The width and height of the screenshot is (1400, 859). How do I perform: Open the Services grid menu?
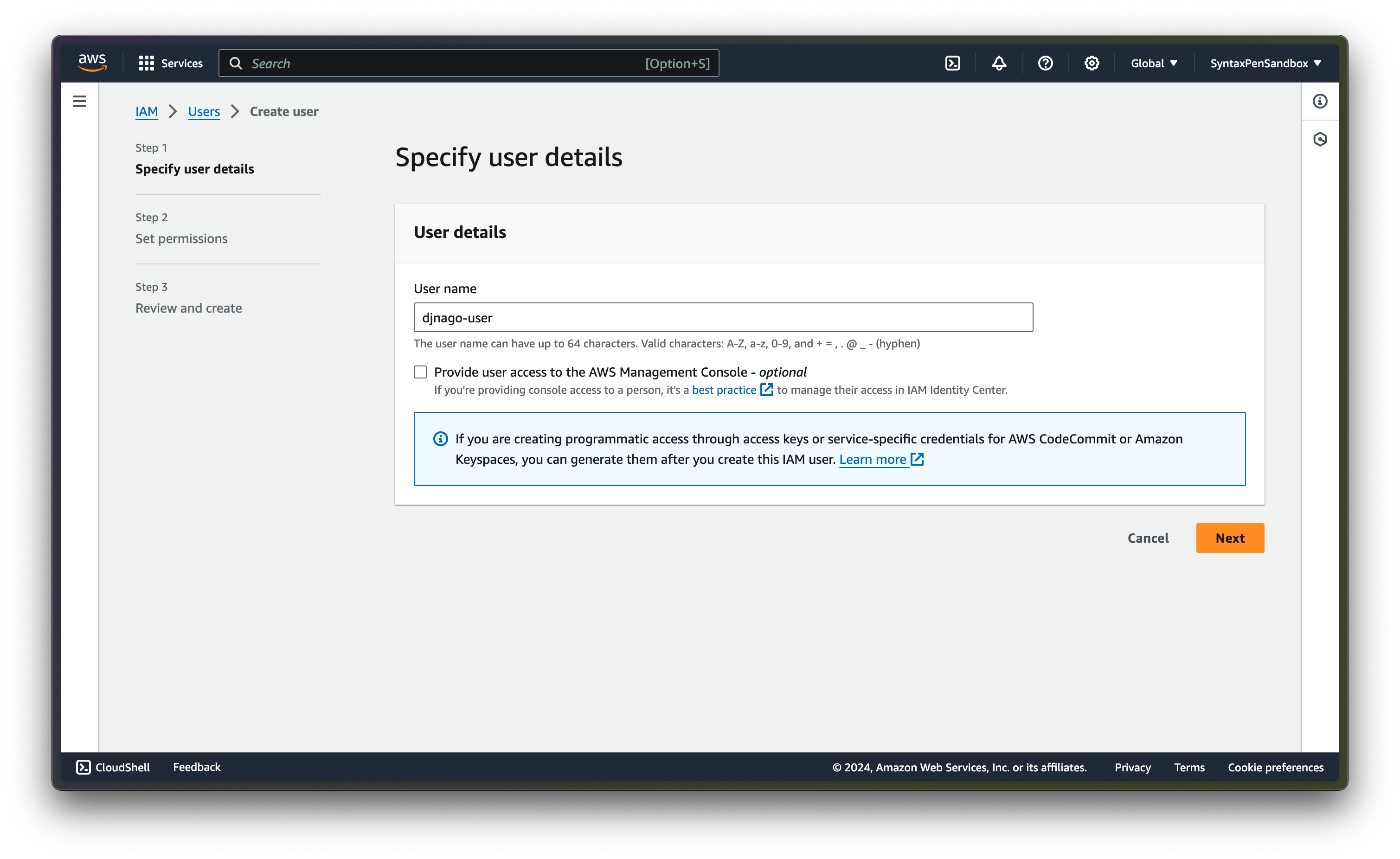coord(170,63)
